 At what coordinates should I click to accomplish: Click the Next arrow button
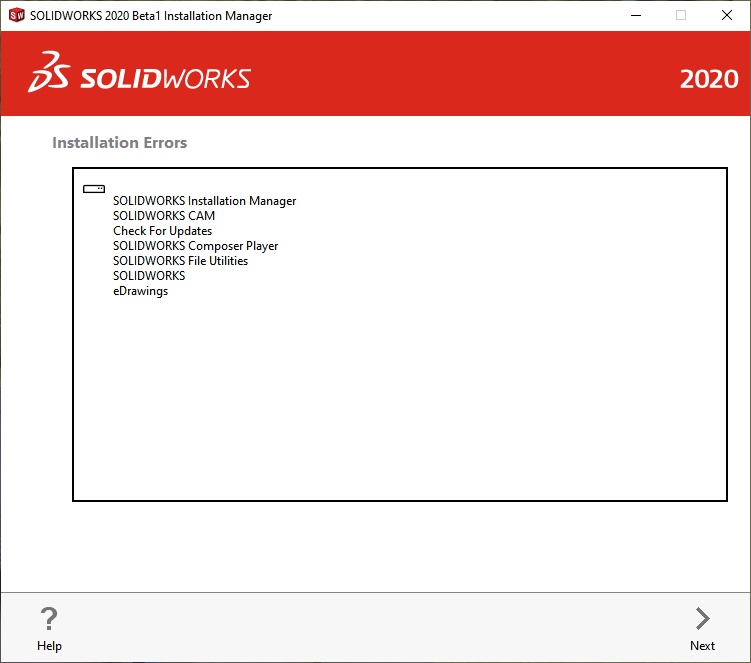[702, 618]
